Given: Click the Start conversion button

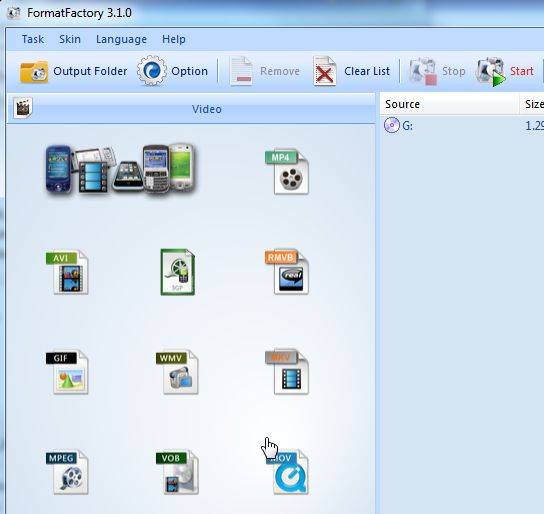Looking at the screenshot, I should click(x=505, y=71).
